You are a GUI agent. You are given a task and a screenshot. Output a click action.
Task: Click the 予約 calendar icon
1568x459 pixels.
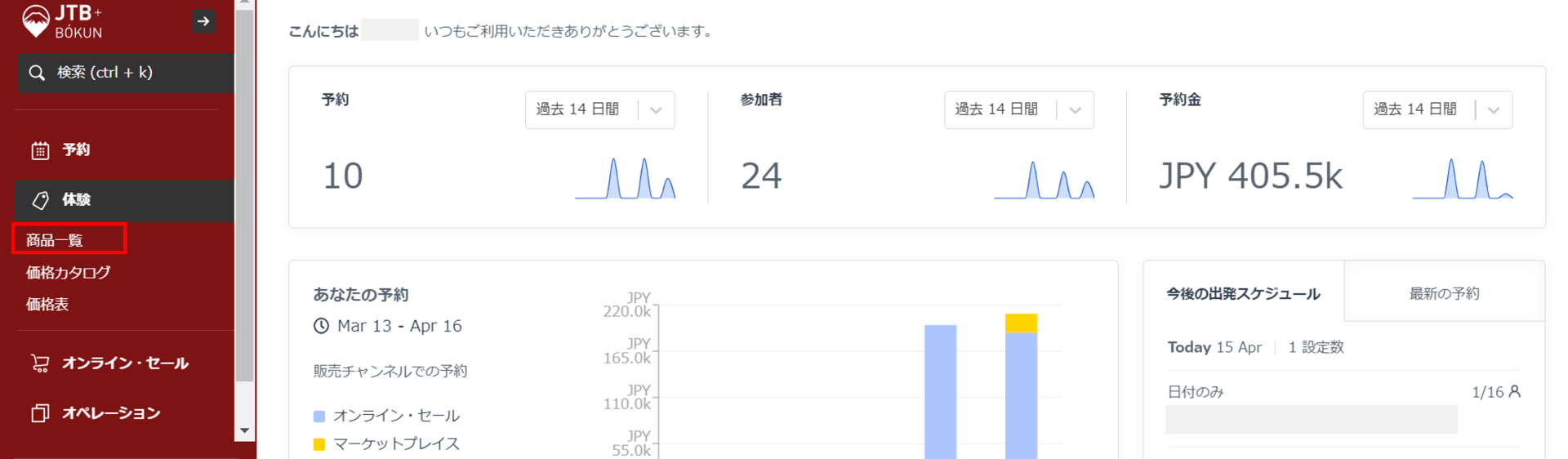pyautogui.click(x=40, y=150)
